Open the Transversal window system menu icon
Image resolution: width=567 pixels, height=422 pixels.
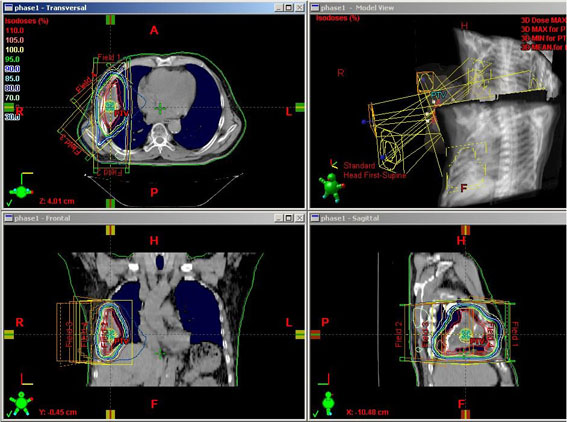[x=8, y=8]
